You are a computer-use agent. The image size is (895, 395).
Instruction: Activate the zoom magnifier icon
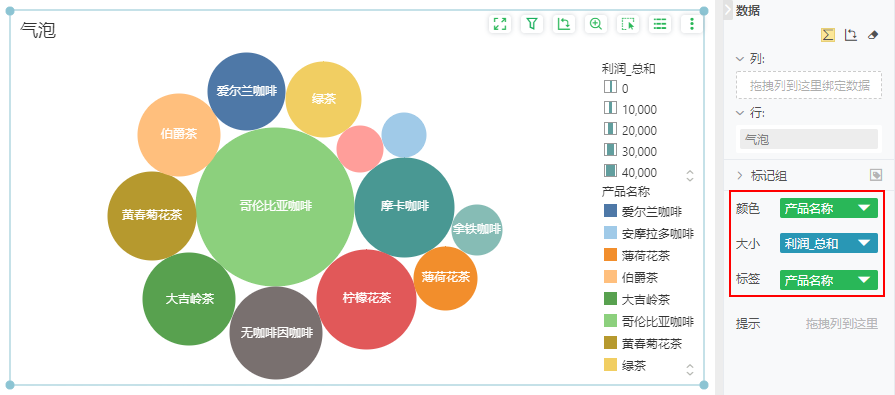(596, 24)
